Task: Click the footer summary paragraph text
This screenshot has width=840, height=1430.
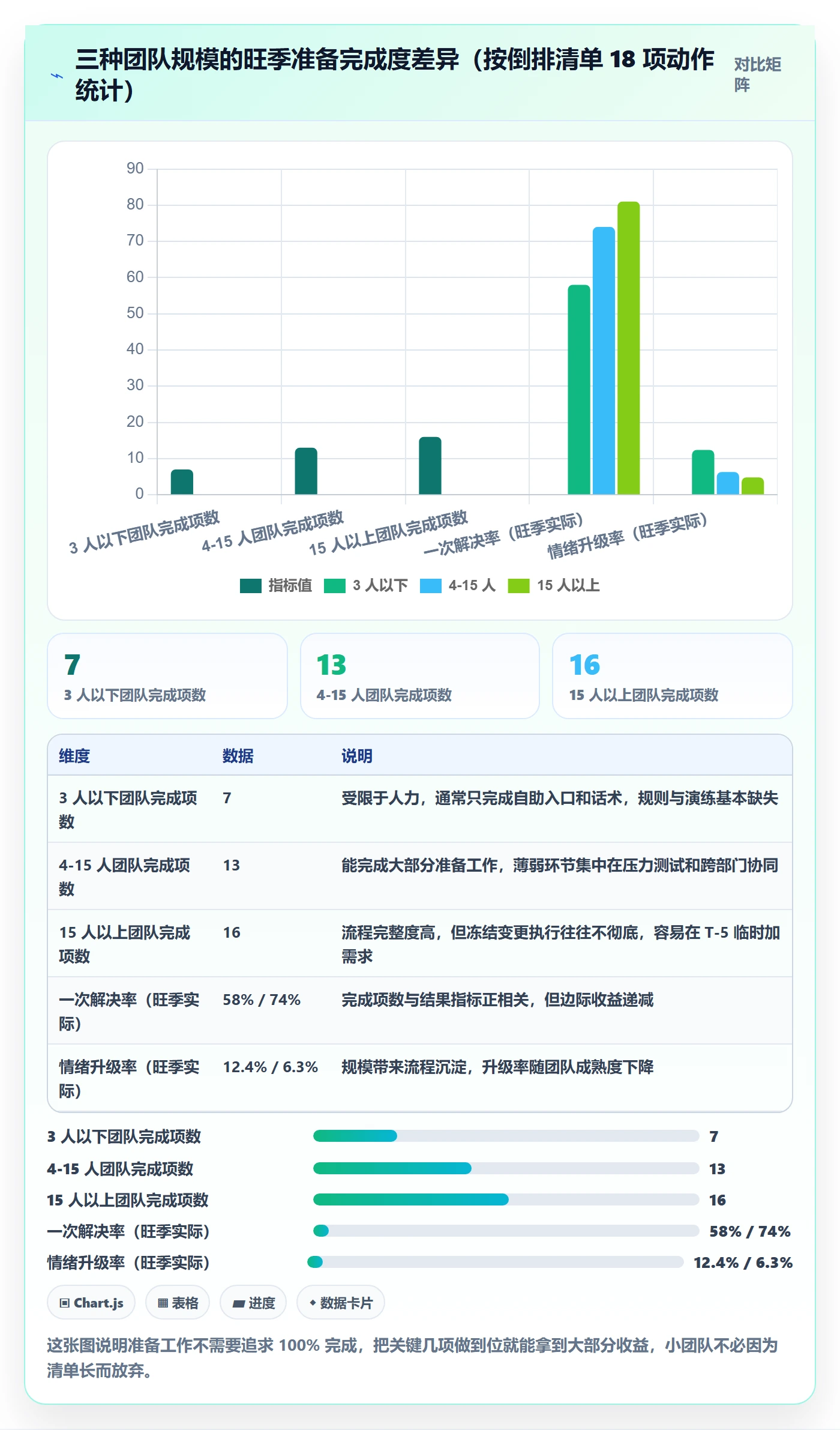Action: (x=413, y=1357)
